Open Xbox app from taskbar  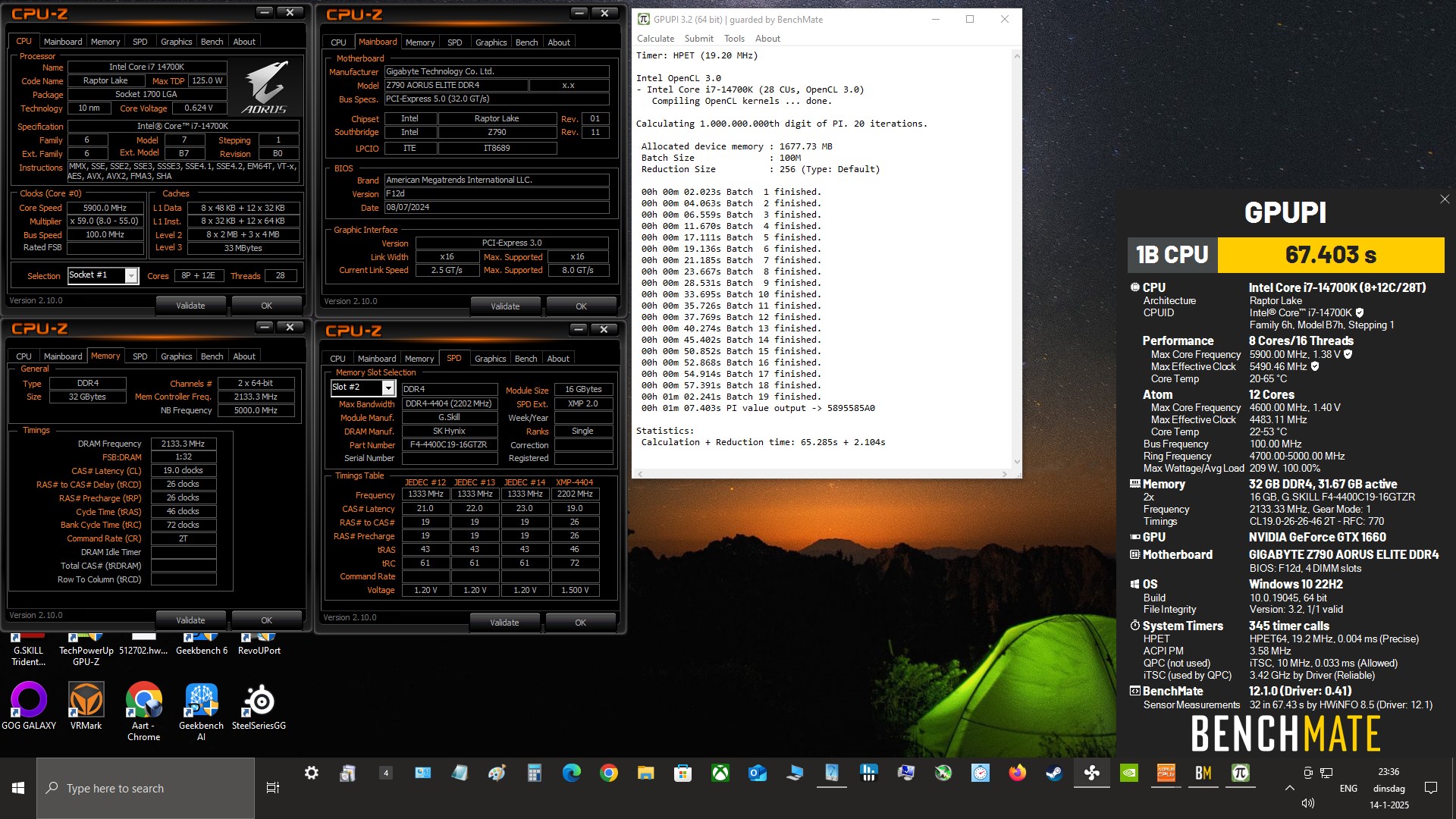point(720,773)
